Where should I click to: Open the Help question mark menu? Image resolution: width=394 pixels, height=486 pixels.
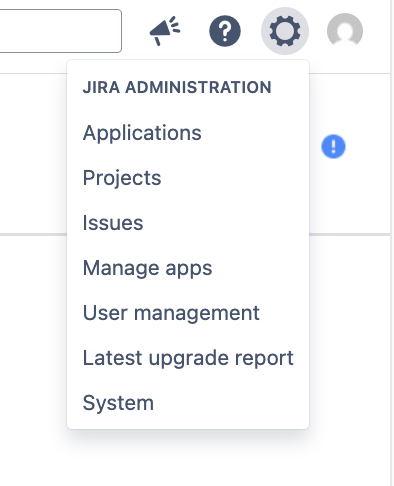(225, 31)
